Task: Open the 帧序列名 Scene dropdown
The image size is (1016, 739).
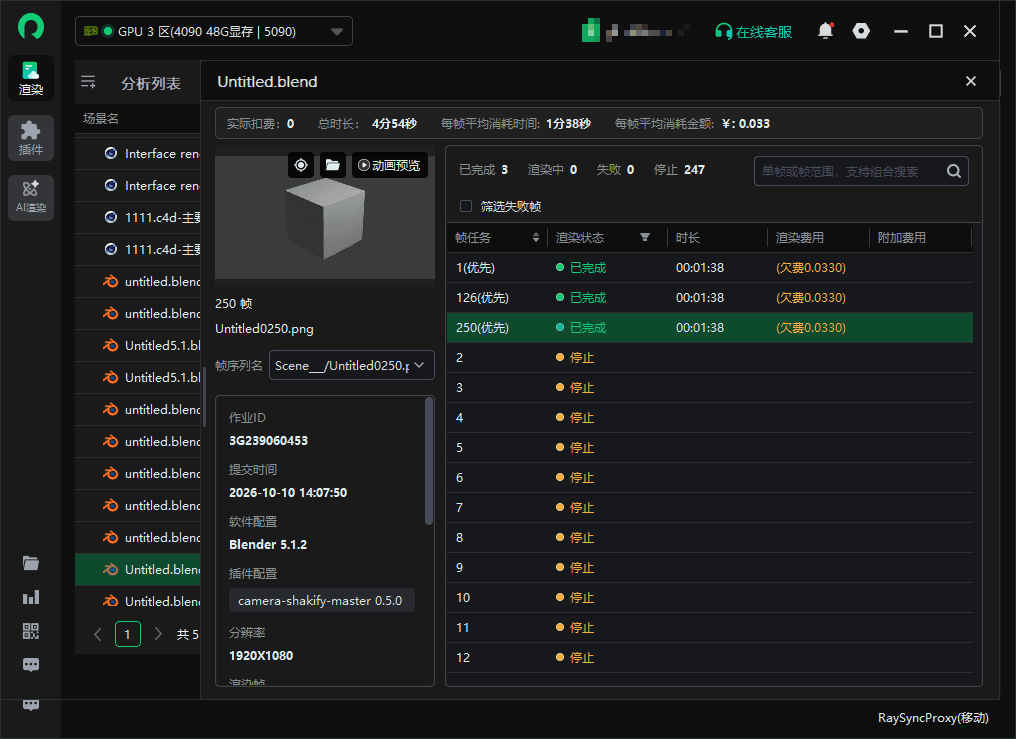Action: tap(351, 365)
